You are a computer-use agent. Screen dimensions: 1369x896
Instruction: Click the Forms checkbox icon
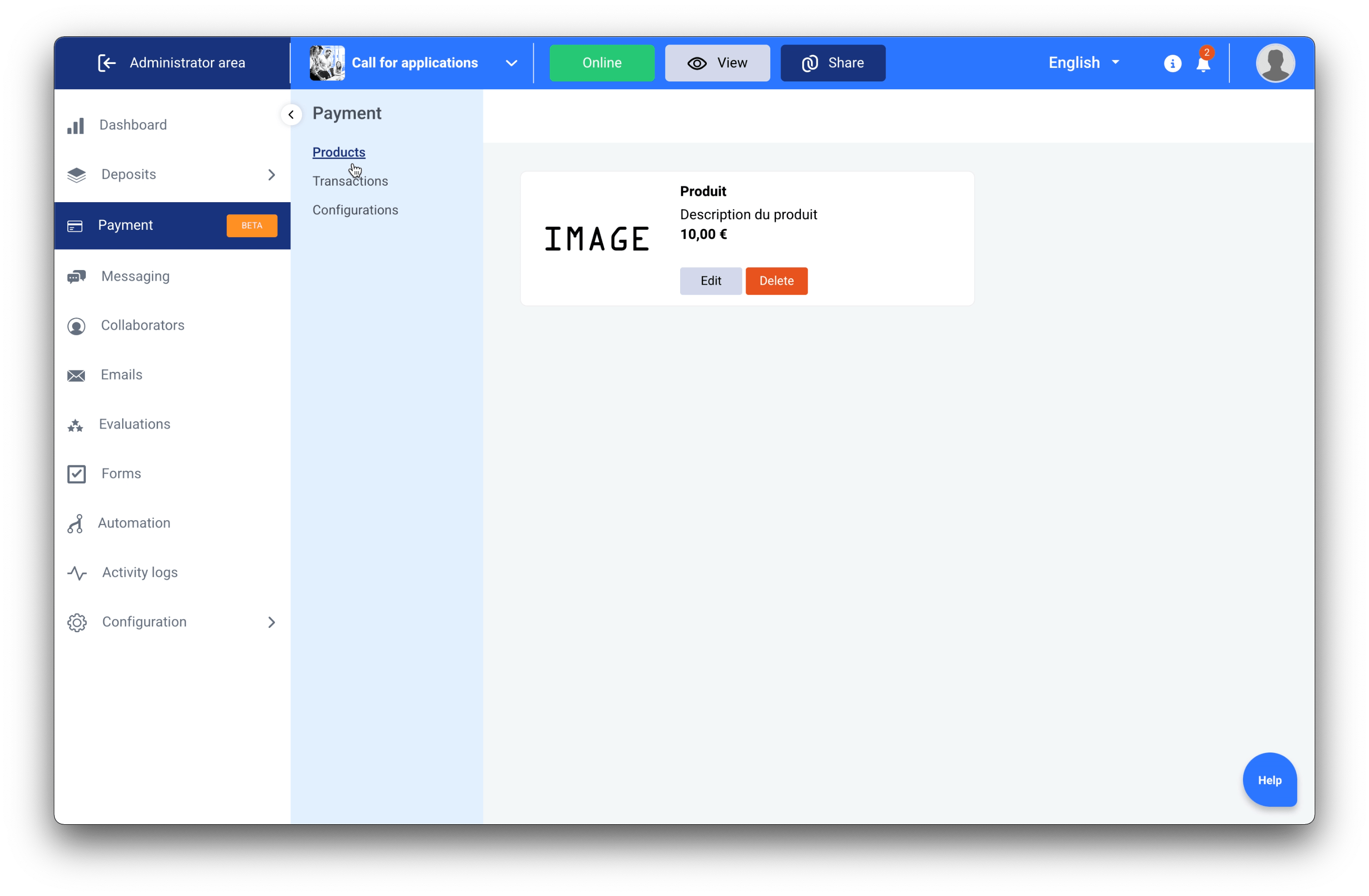77,474
